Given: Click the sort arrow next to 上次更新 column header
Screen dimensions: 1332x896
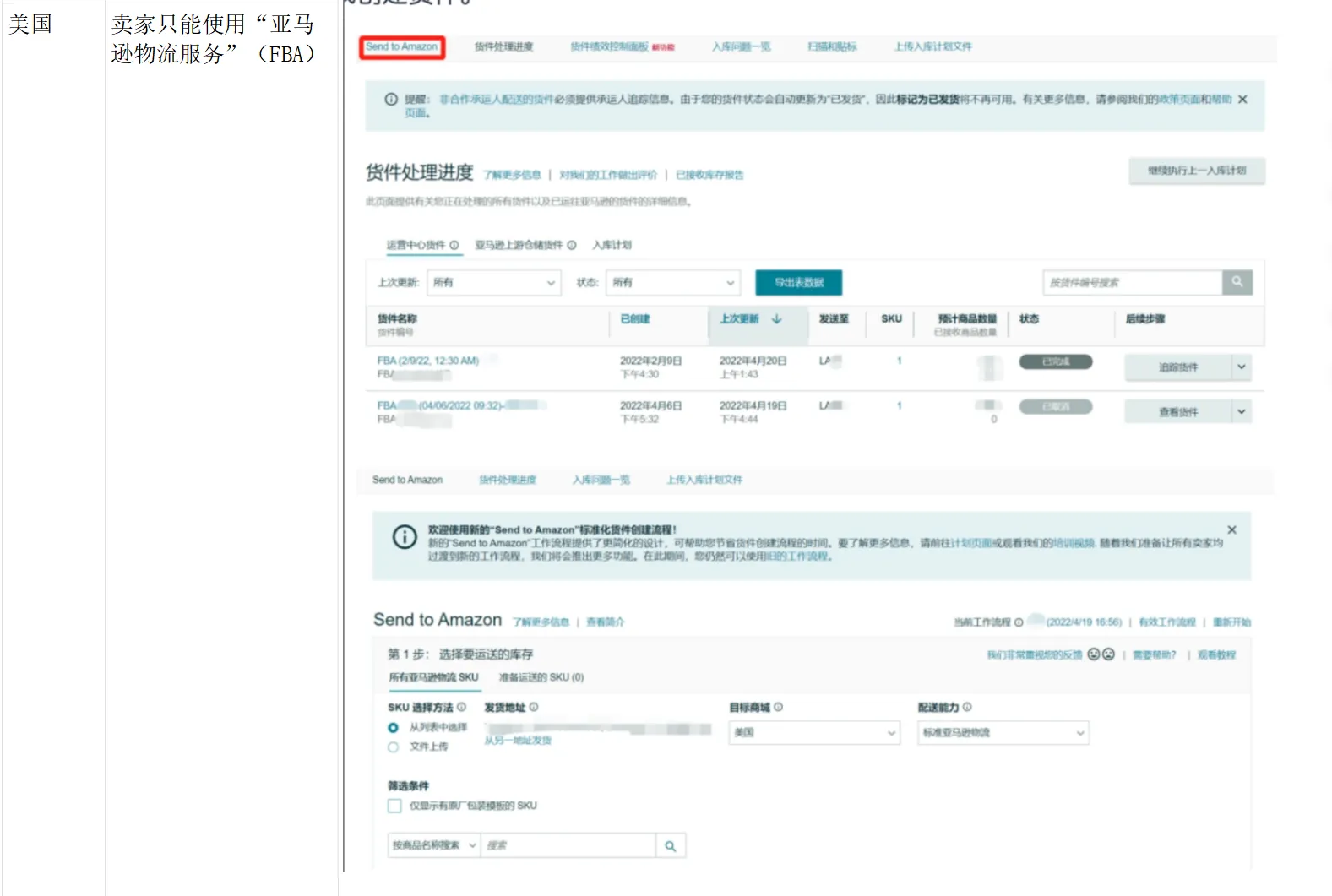Looking at the screenshot, I should tap(776, 319).
